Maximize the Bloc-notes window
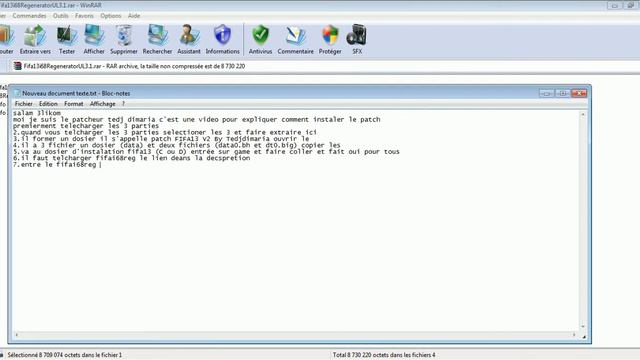 click(x=562, y=93)
